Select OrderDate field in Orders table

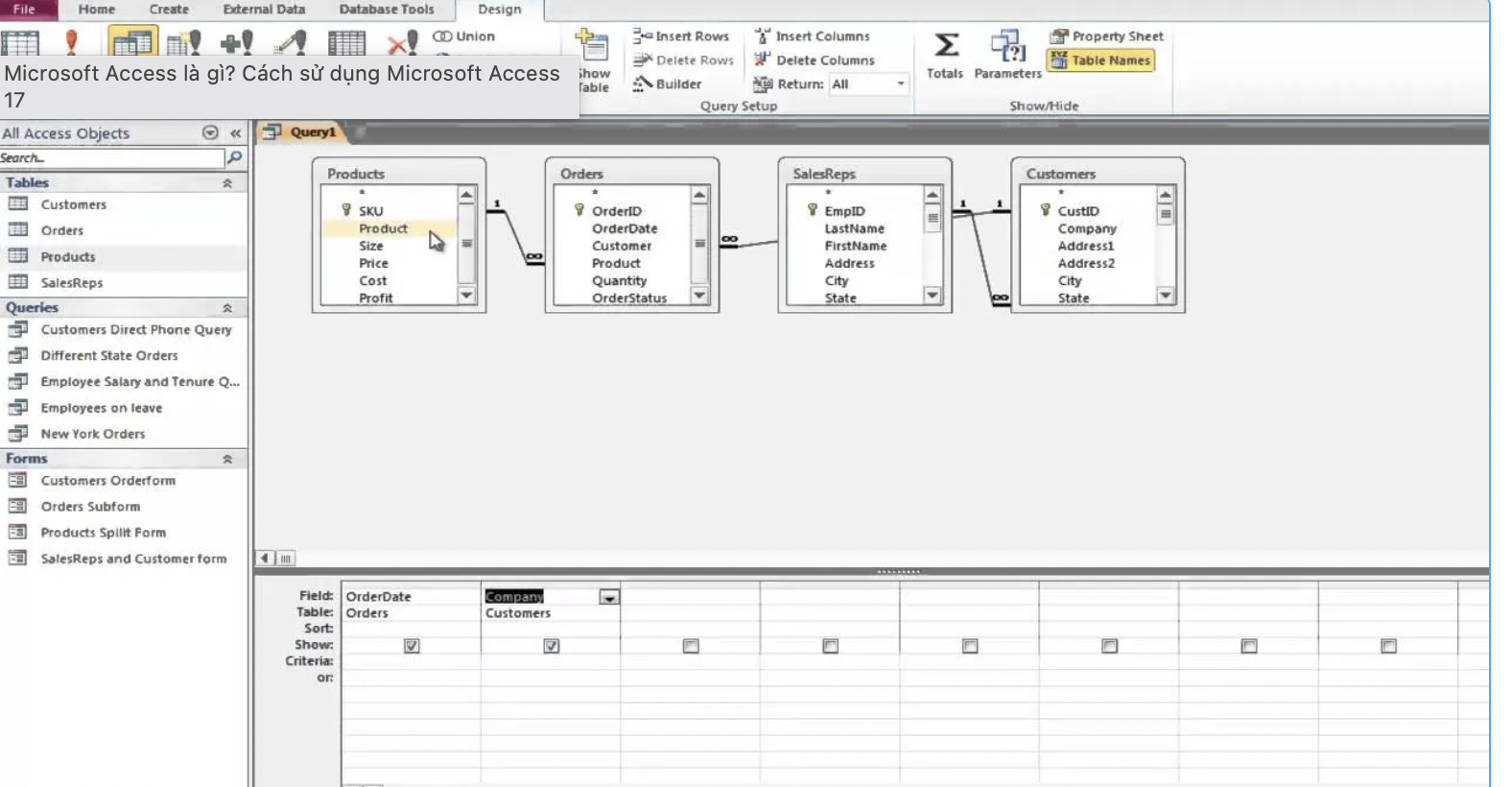(625, 228)
